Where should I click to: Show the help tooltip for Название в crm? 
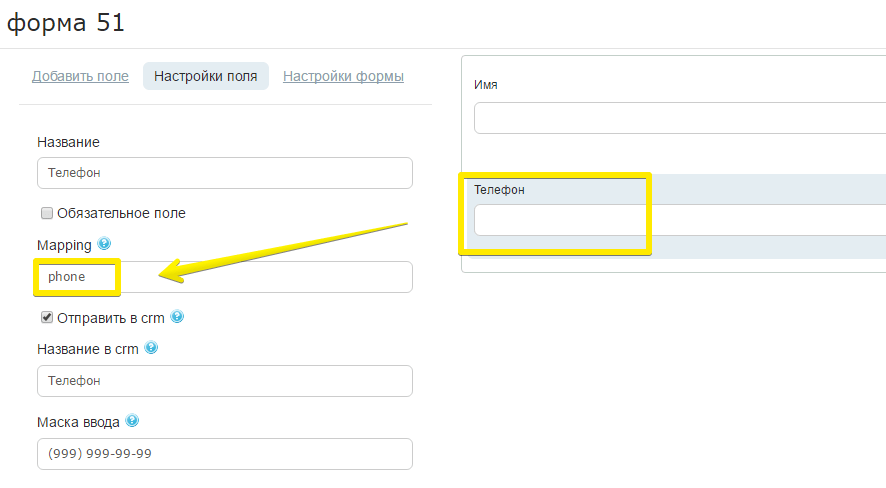(151, 347)
